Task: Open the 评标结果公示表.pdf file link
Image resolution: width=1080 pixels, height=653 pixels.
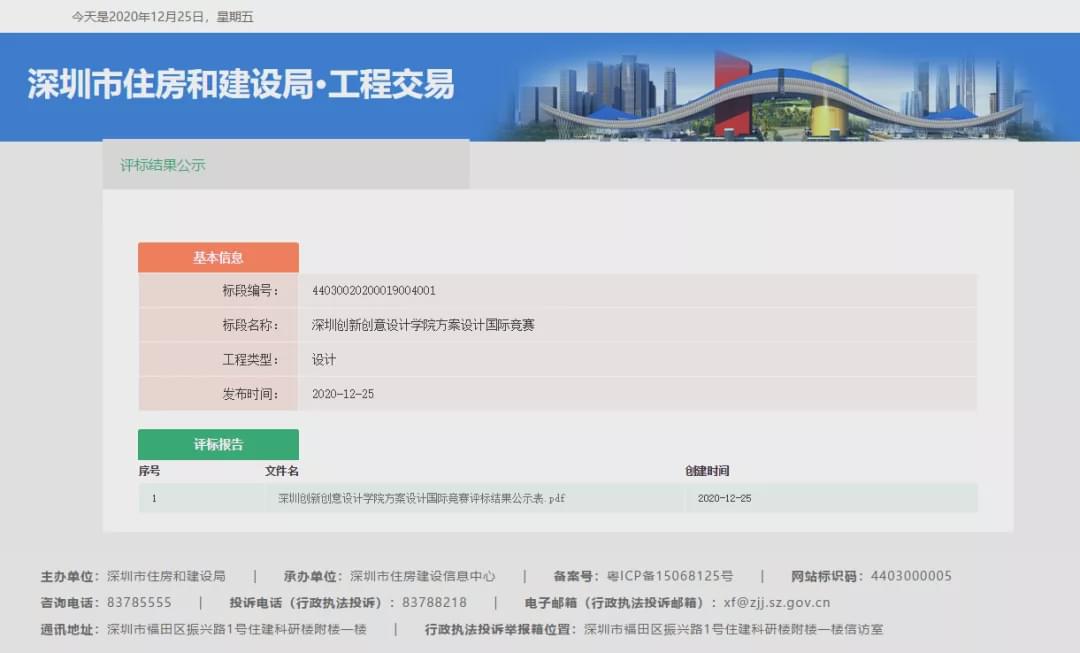Action: (x=421, y=498)
